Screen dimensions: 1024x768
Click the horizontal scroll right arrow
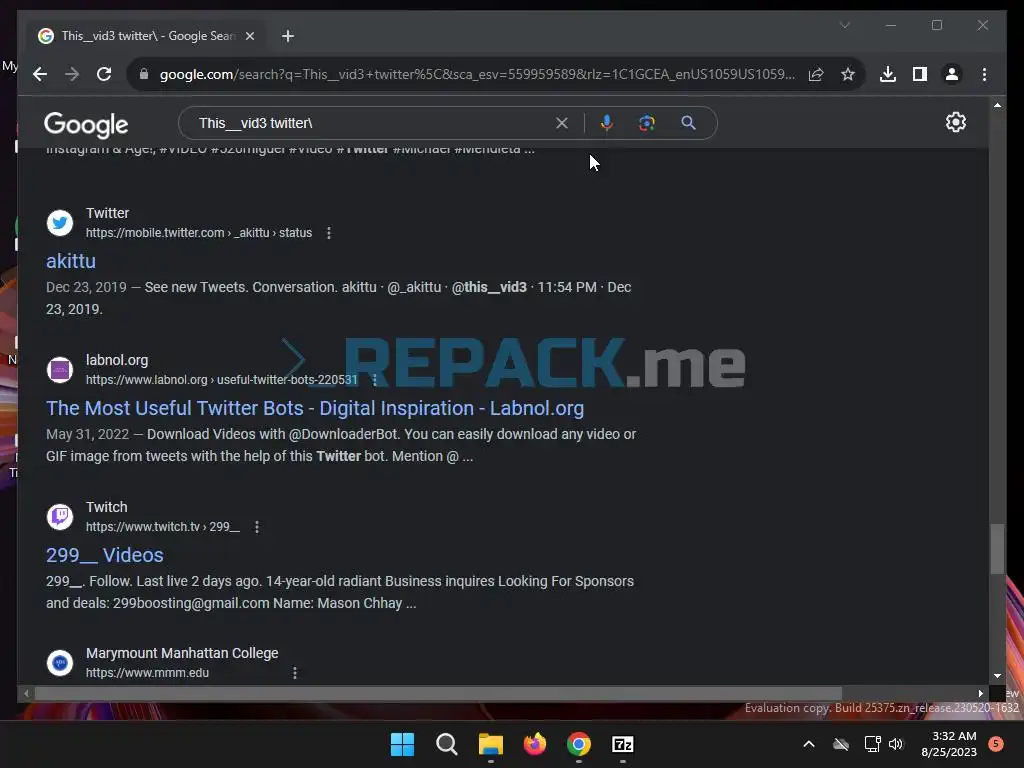[x=980, y=693]
